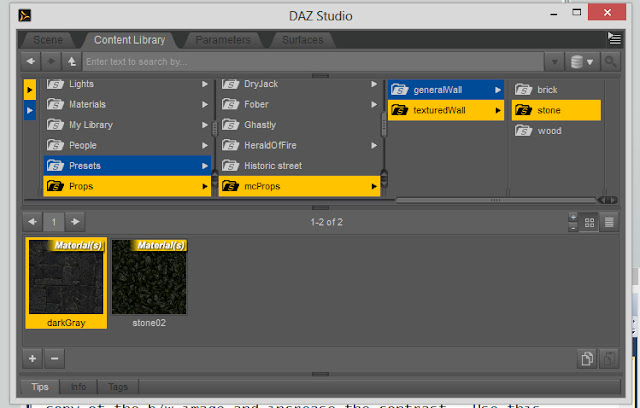Expand the People folder arrow
The height and width of the screenshot is (408, 640).
click(205, 145)
